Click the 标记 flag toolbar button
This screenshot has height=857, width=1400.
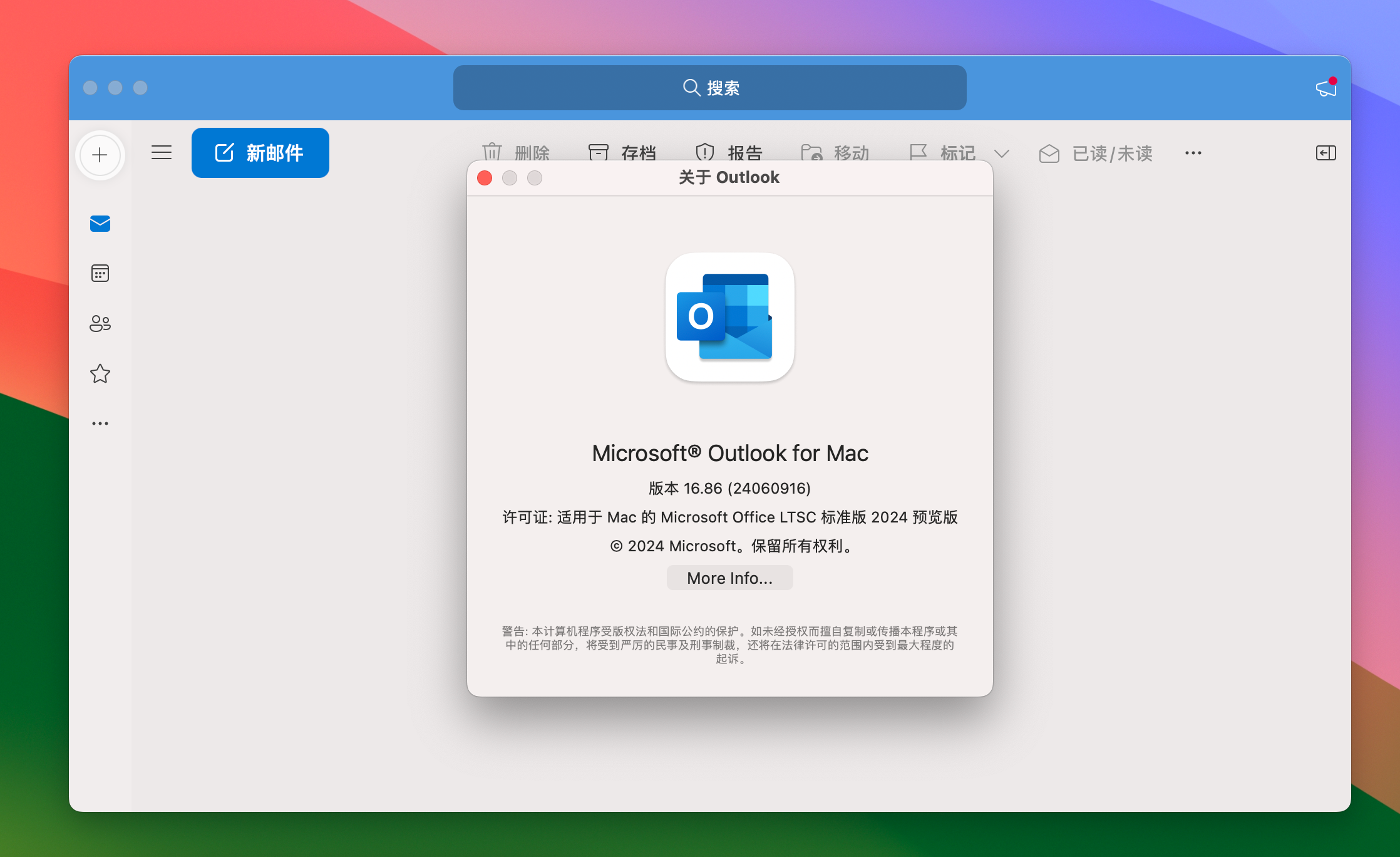942,152
